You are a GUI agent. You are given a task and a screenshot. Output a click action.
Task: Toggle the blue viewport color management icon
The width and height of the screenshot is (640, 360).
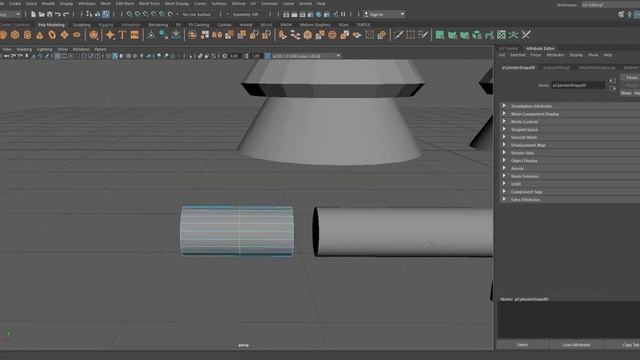click(x=267, y=56)
